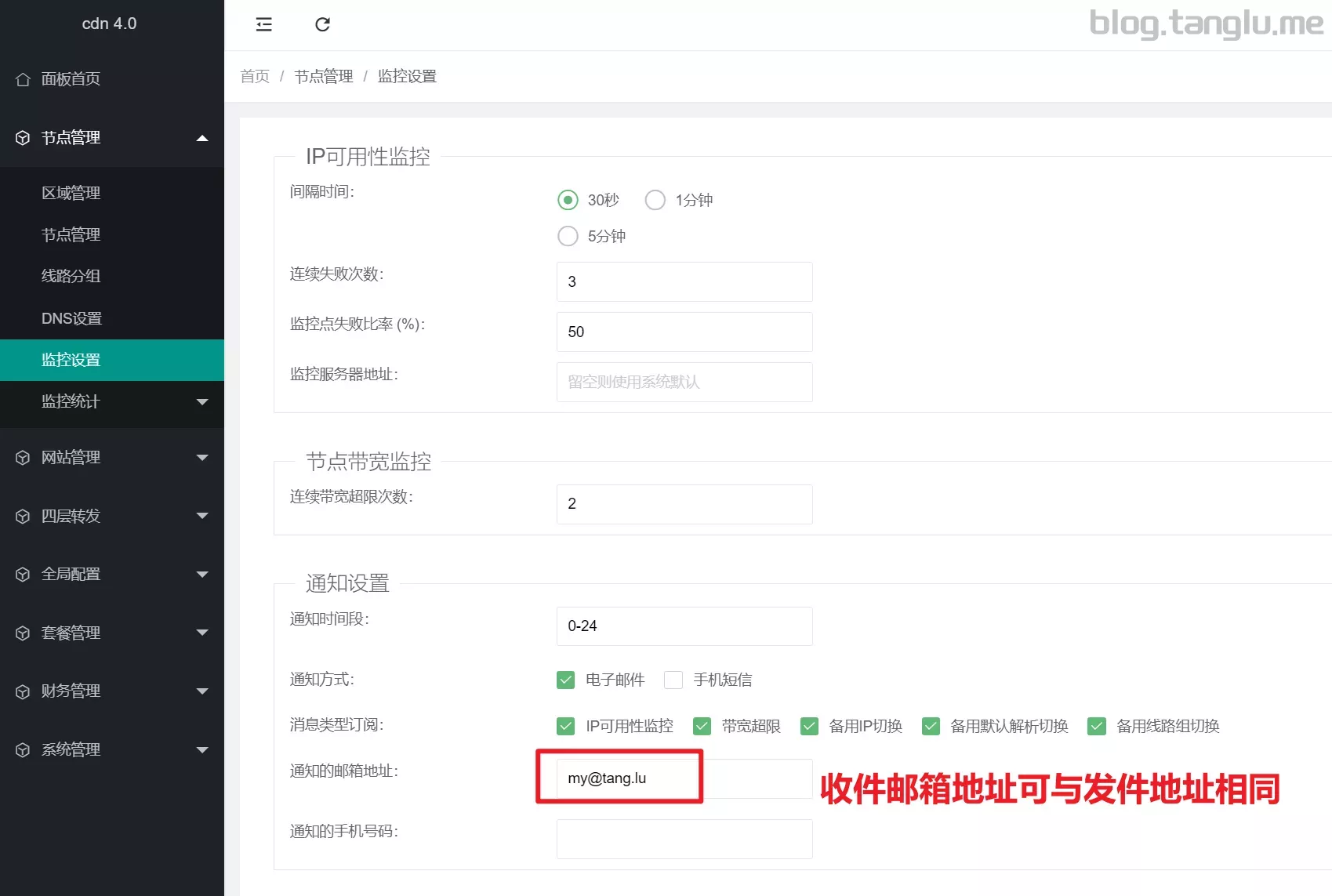Click the page refresh icon
1332x896 pixels.
click(322, 24)
